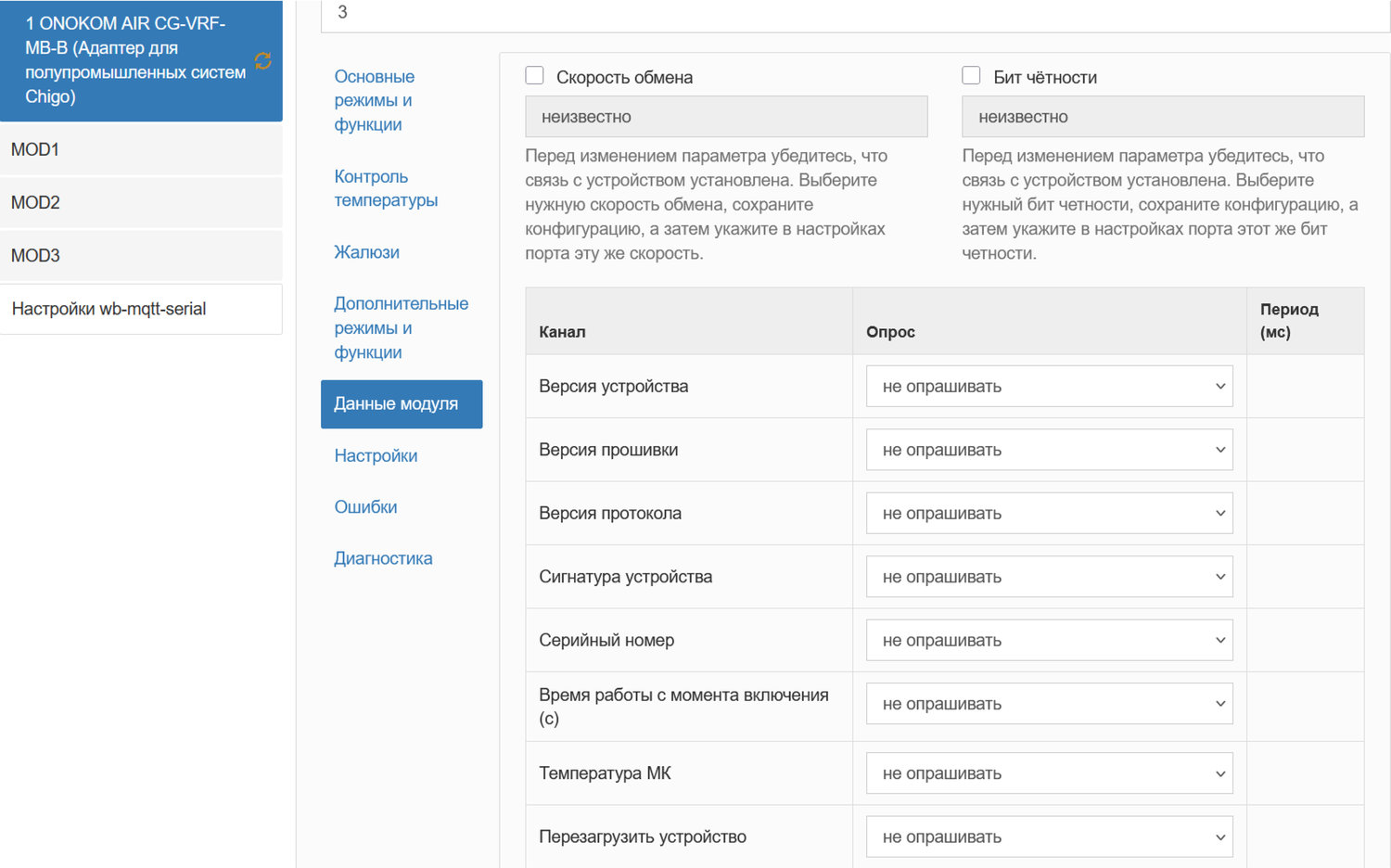Screen dimensions: 1391x868
Task: Select the MOD3 device in sidebar
Action: click(141, 255)
